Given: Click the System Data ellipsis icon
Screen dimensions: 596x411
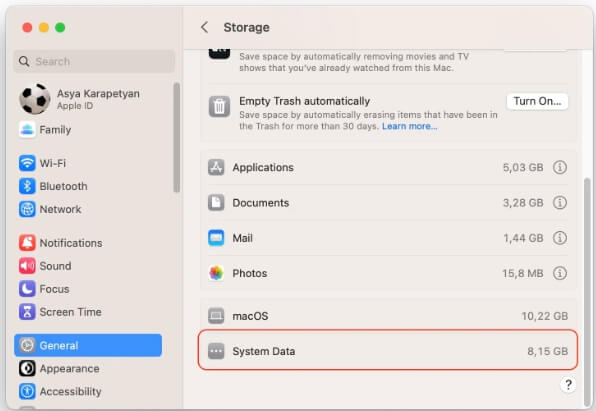Looking at the screenshot, I should (x=216, y=351).
